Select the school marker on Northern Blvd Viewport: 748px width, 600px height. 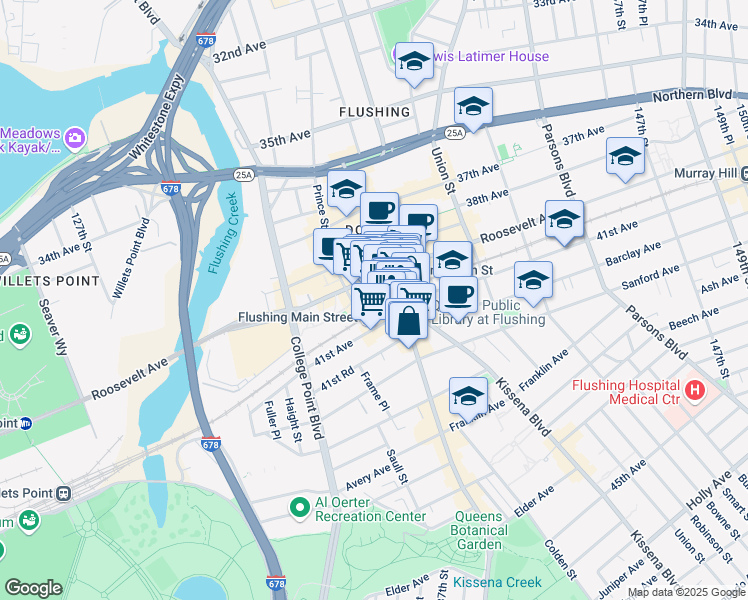(473, 107)
